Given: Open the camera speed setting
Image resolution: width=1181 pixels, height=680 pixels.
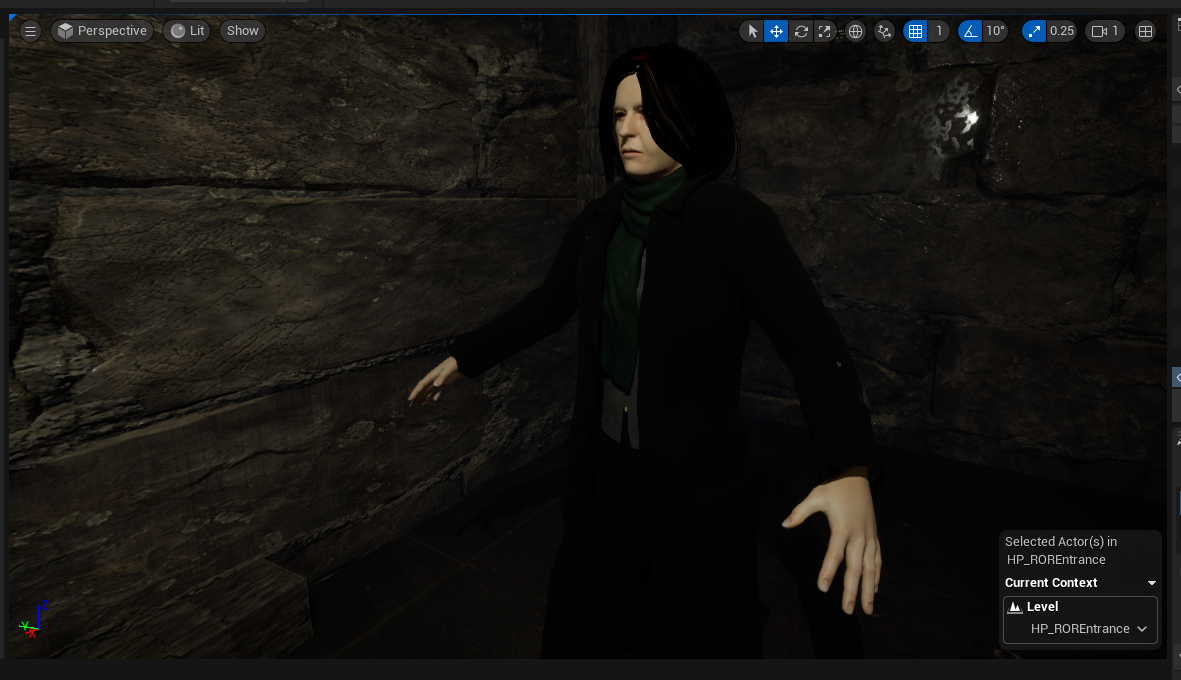Looking at the screenshot, I should pyautogui.click(x=1105, y=31).
